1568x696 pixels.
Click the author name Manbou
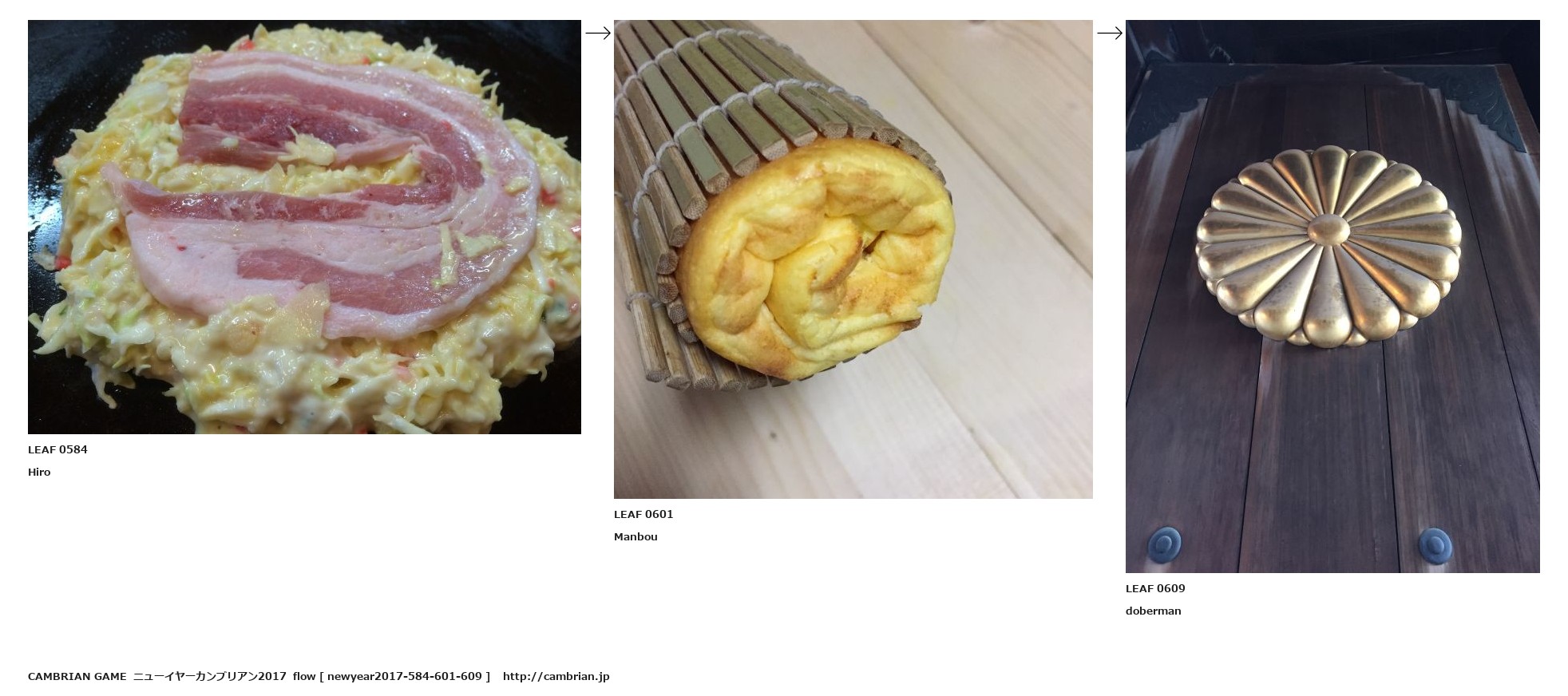coord(636,536)
